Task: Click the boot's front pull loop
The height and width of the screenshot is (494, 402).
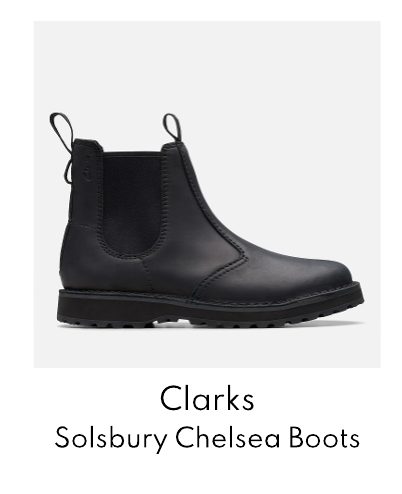Action: tap(172, 128)
